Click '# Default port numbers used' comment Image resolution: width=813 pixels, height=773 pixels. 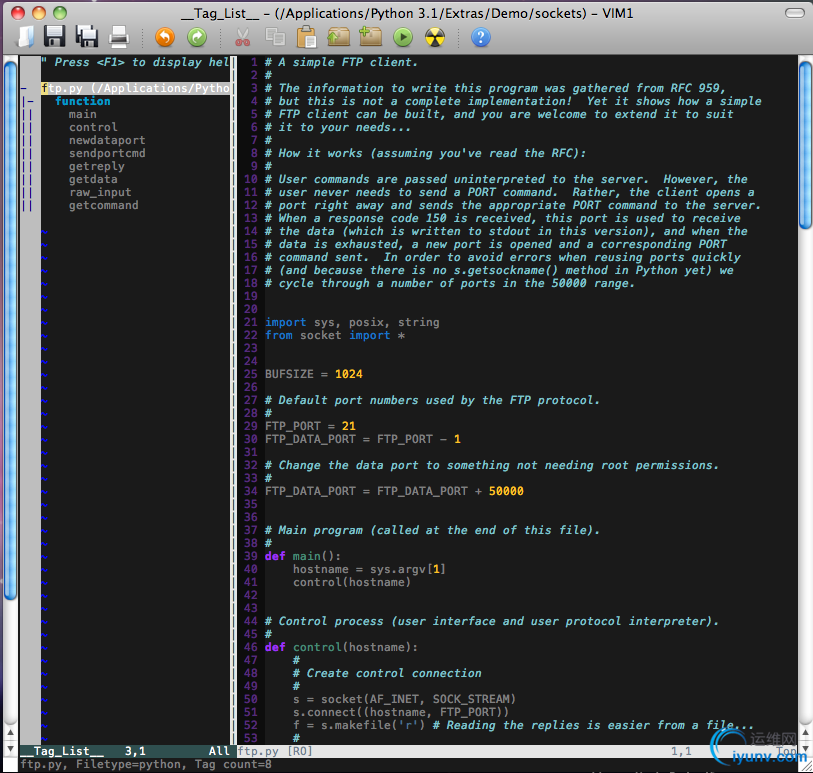coord(432,400)
